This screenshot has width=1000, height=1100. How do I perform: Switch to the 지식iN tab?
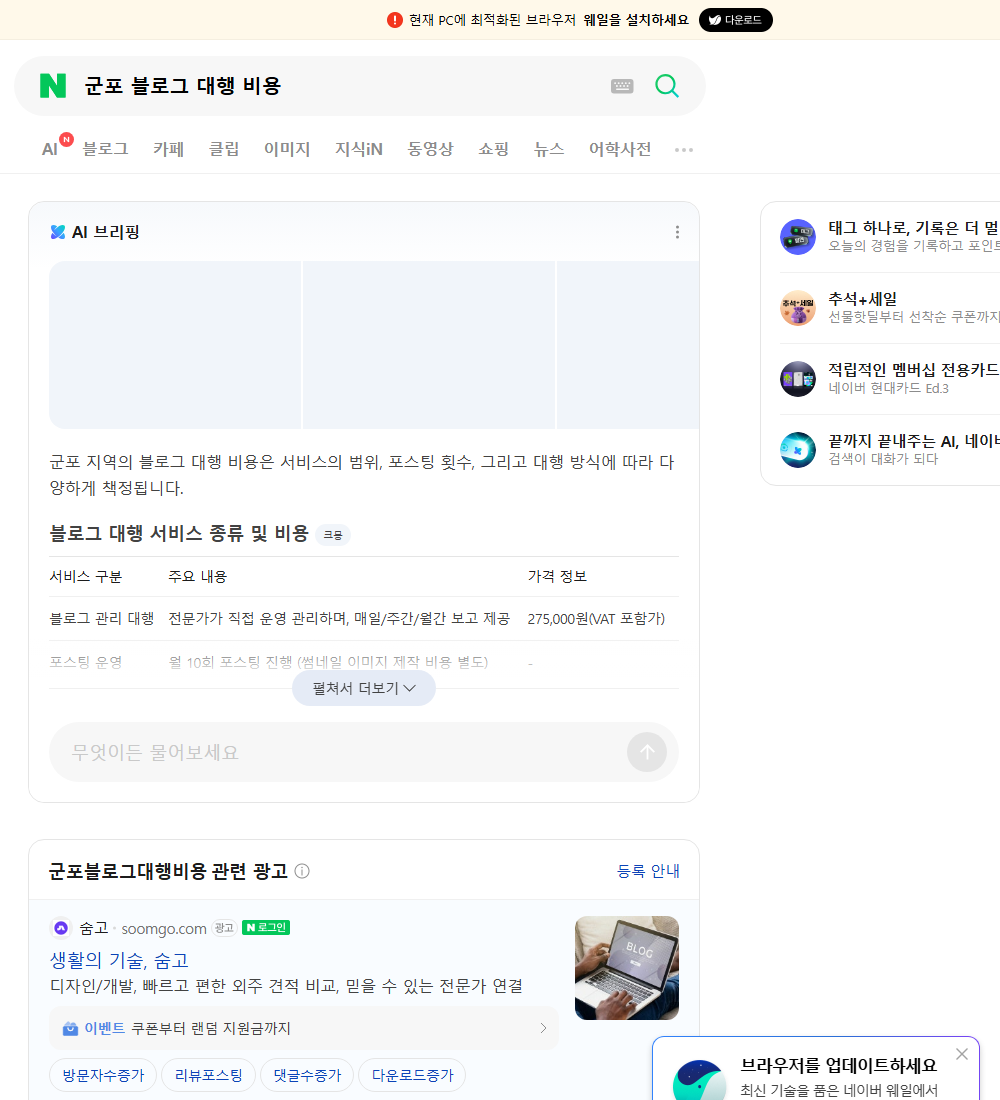tap(359, 149)
